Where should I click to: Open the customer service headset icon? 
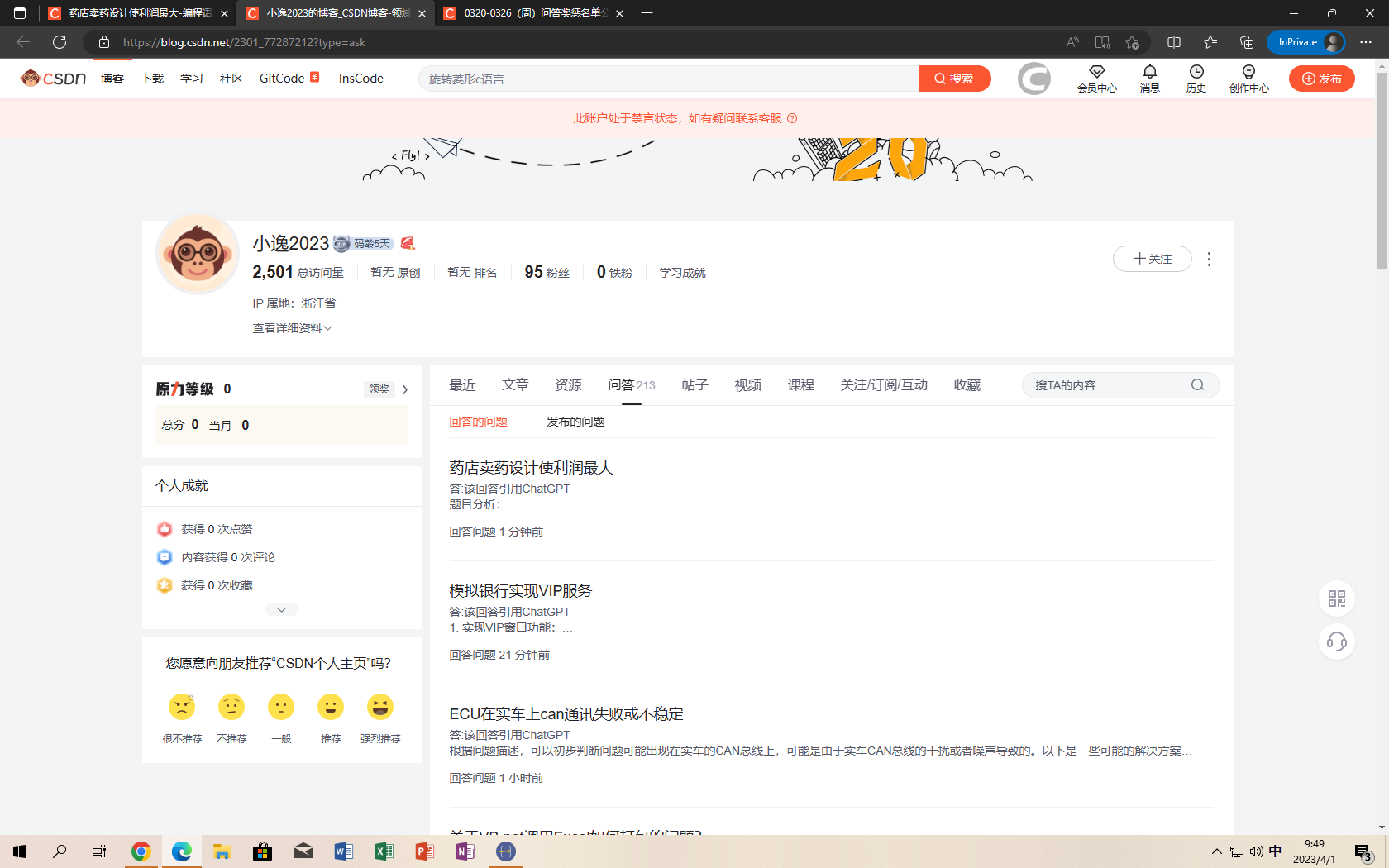[1337, 641]
